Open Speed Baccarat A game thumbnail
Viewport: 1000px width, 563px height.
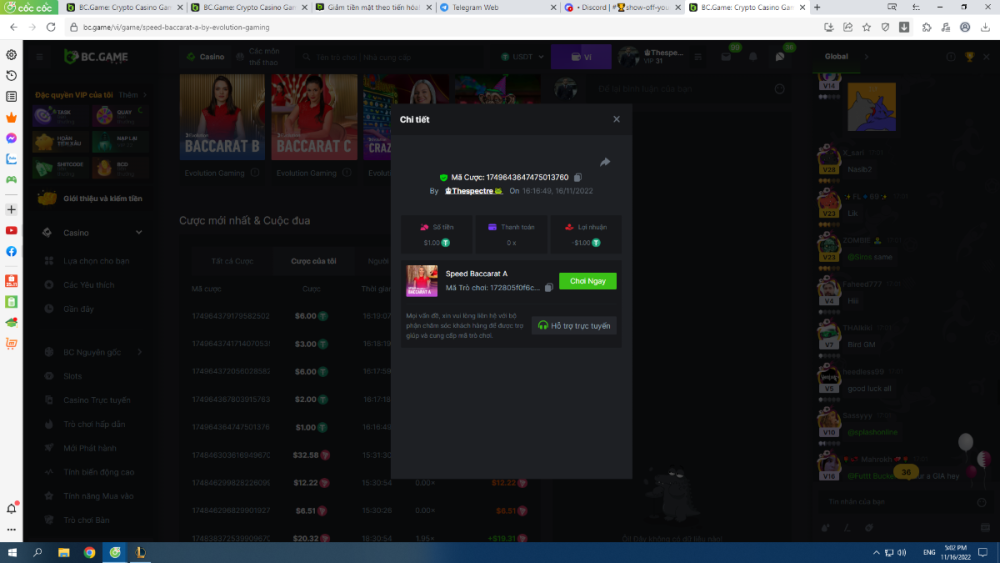click(421, 281)
